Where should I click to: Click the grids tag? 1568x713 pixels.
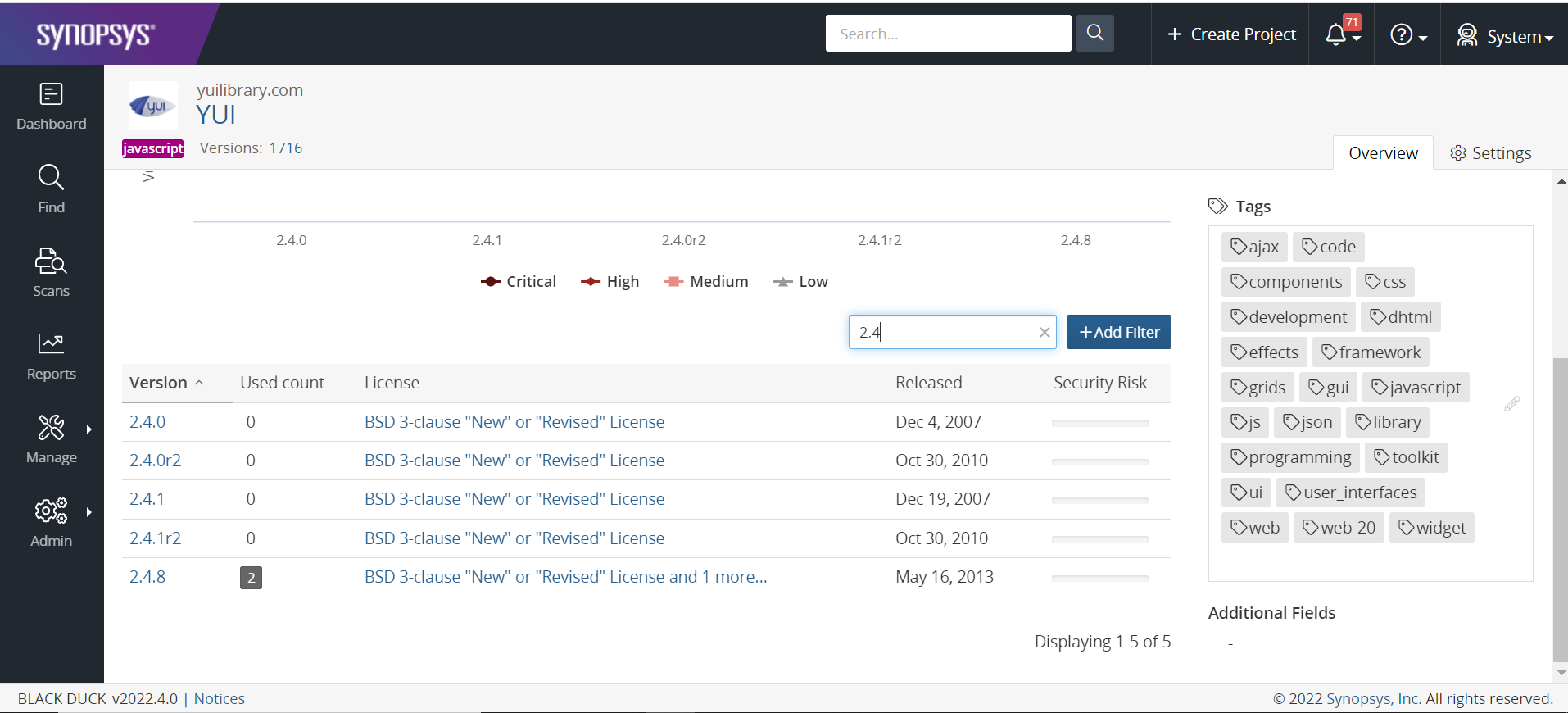pyautogui.click(x=1258, y=388)
